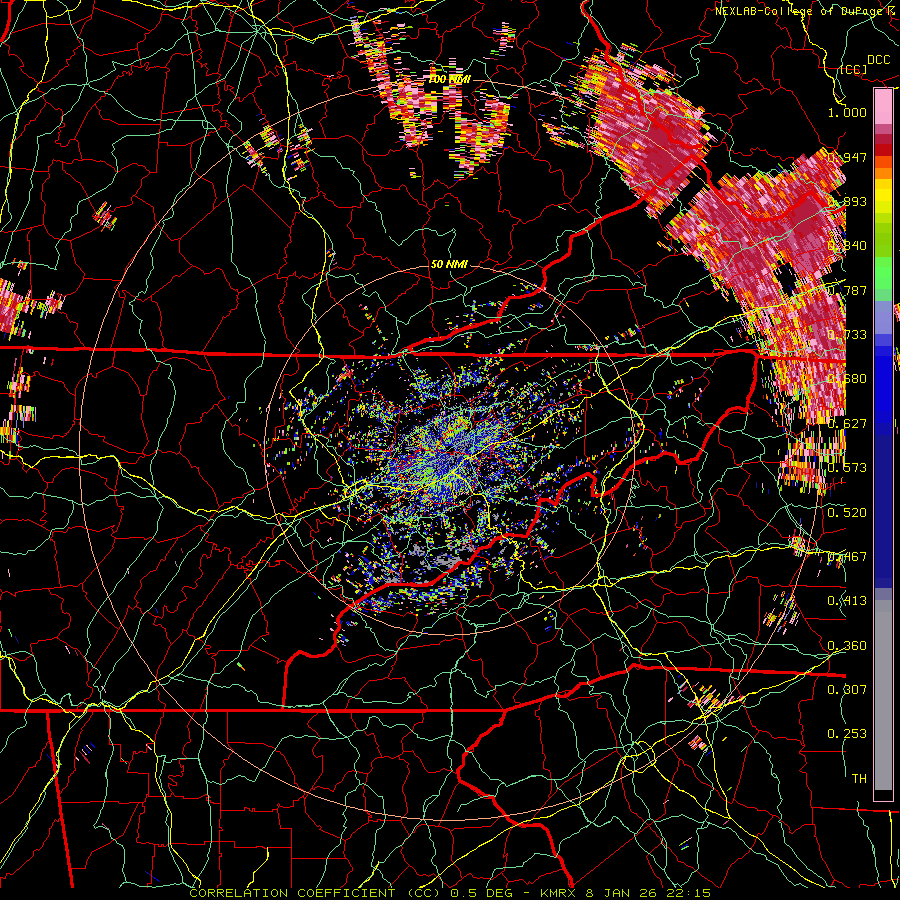Select the 1.000 scale value

coord(847,112)
